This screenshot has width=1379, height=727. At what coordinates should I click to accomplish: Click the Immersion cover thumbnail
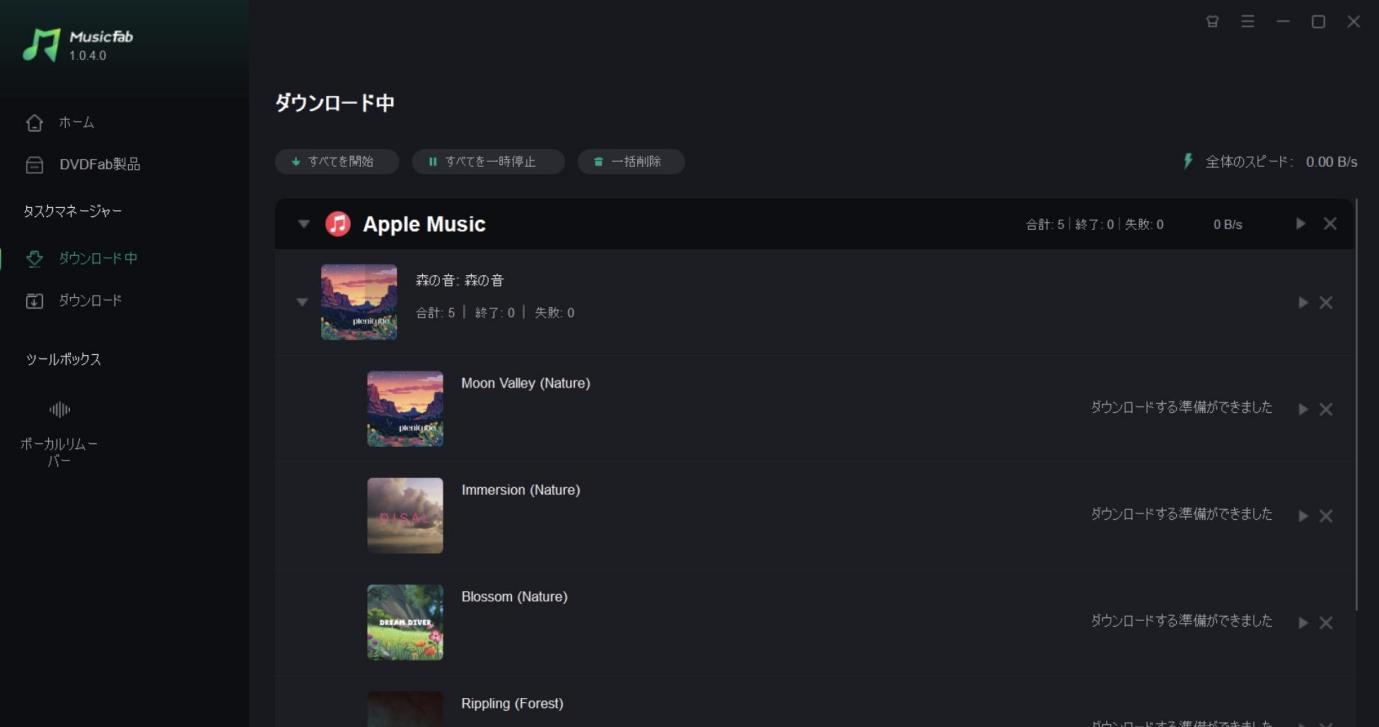[405, 516]
